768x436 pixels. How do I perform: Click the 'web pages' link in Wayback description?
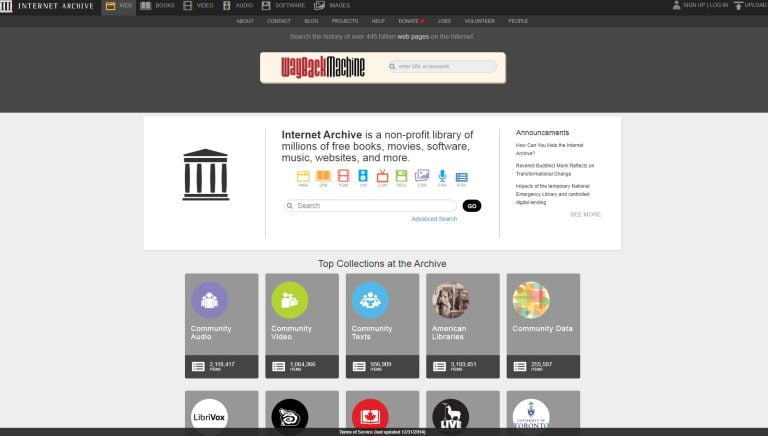(412, 37)
